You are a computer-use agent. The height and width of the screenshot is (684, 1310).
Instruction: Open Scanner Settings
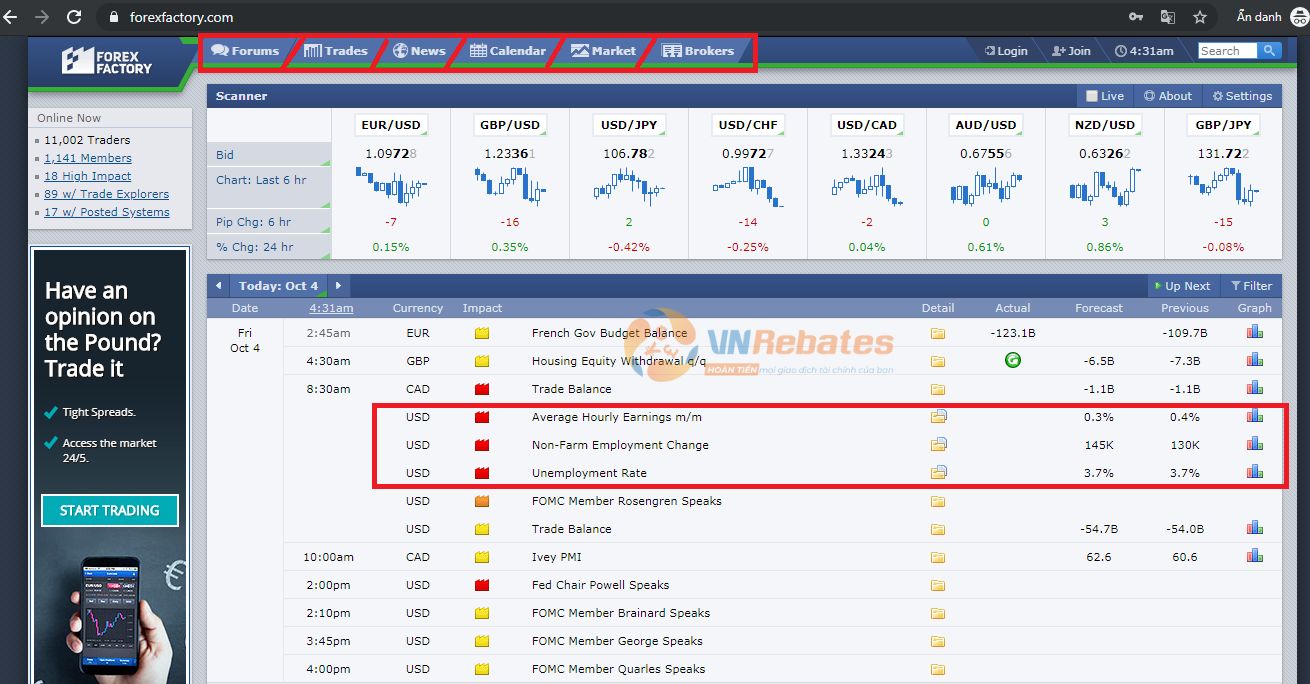click(x=1242, y=96)
